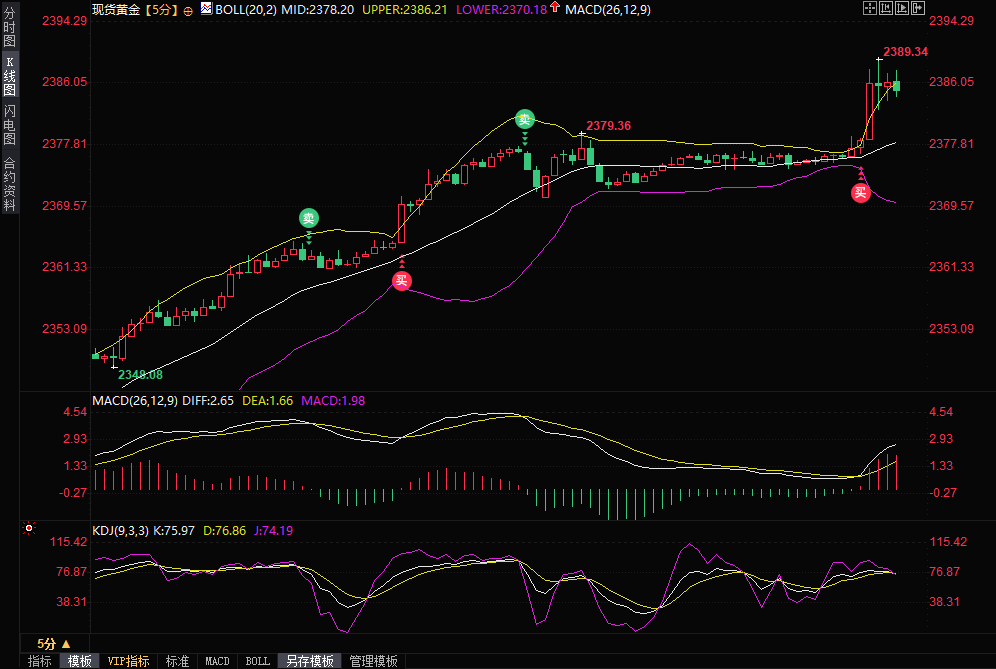Viewport: 996px width, 669px height.
Task: Click the red up-arrow icon before MACD(26,12,9)
Action: click(556, 7)
